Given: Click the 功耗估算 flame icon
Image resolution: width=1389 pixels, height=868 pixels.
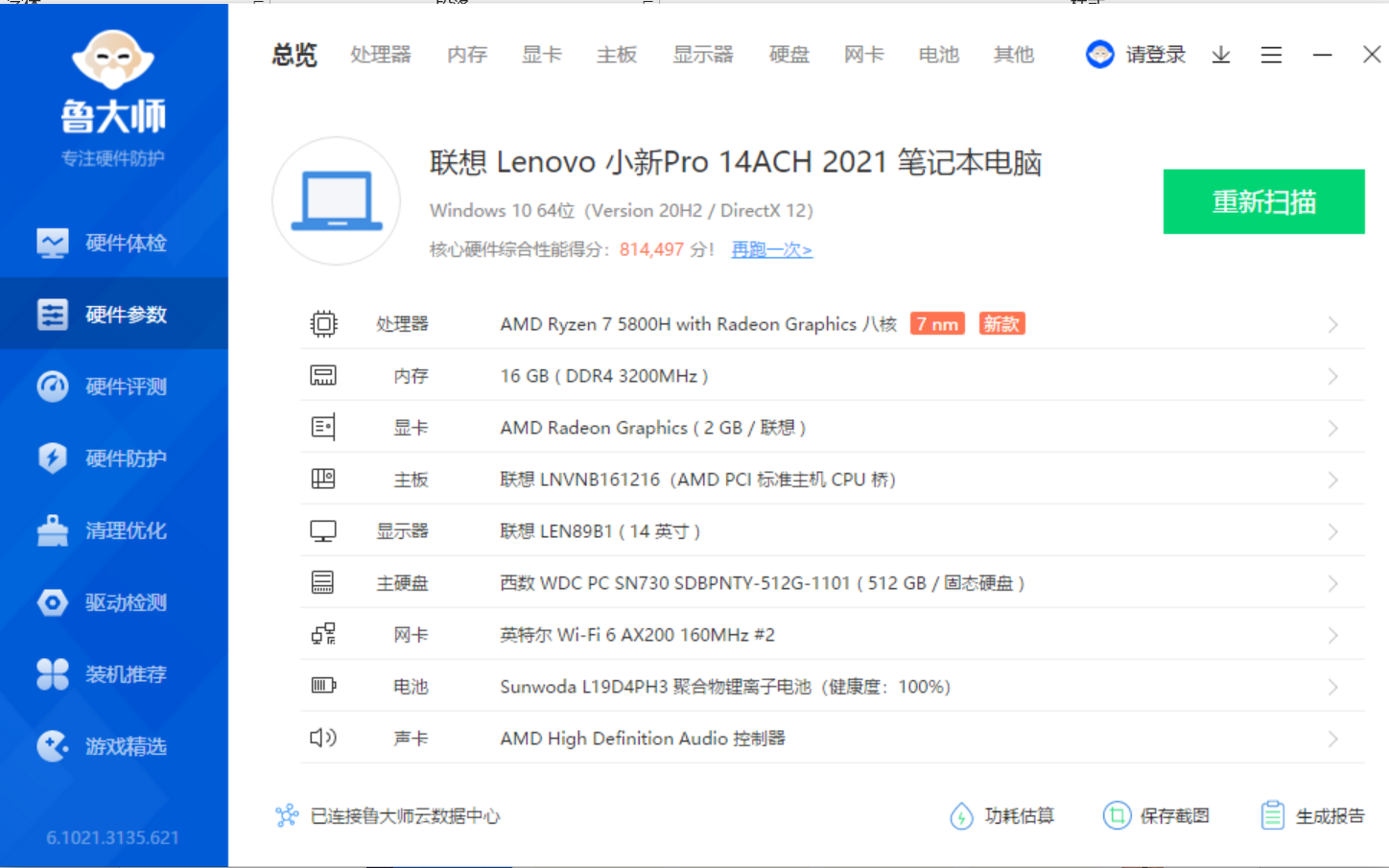Looking at the screenshot, I should coord(961,816).
